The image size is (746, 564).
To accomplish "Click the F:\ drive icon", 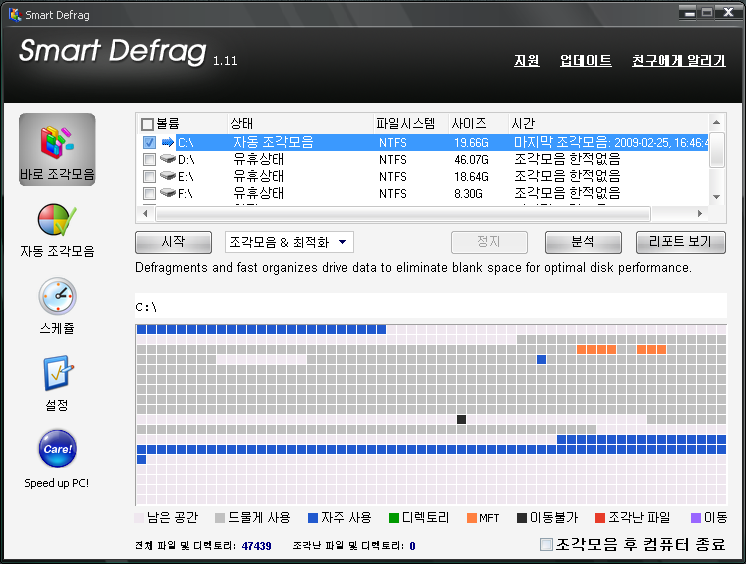I will coord(167,193).
